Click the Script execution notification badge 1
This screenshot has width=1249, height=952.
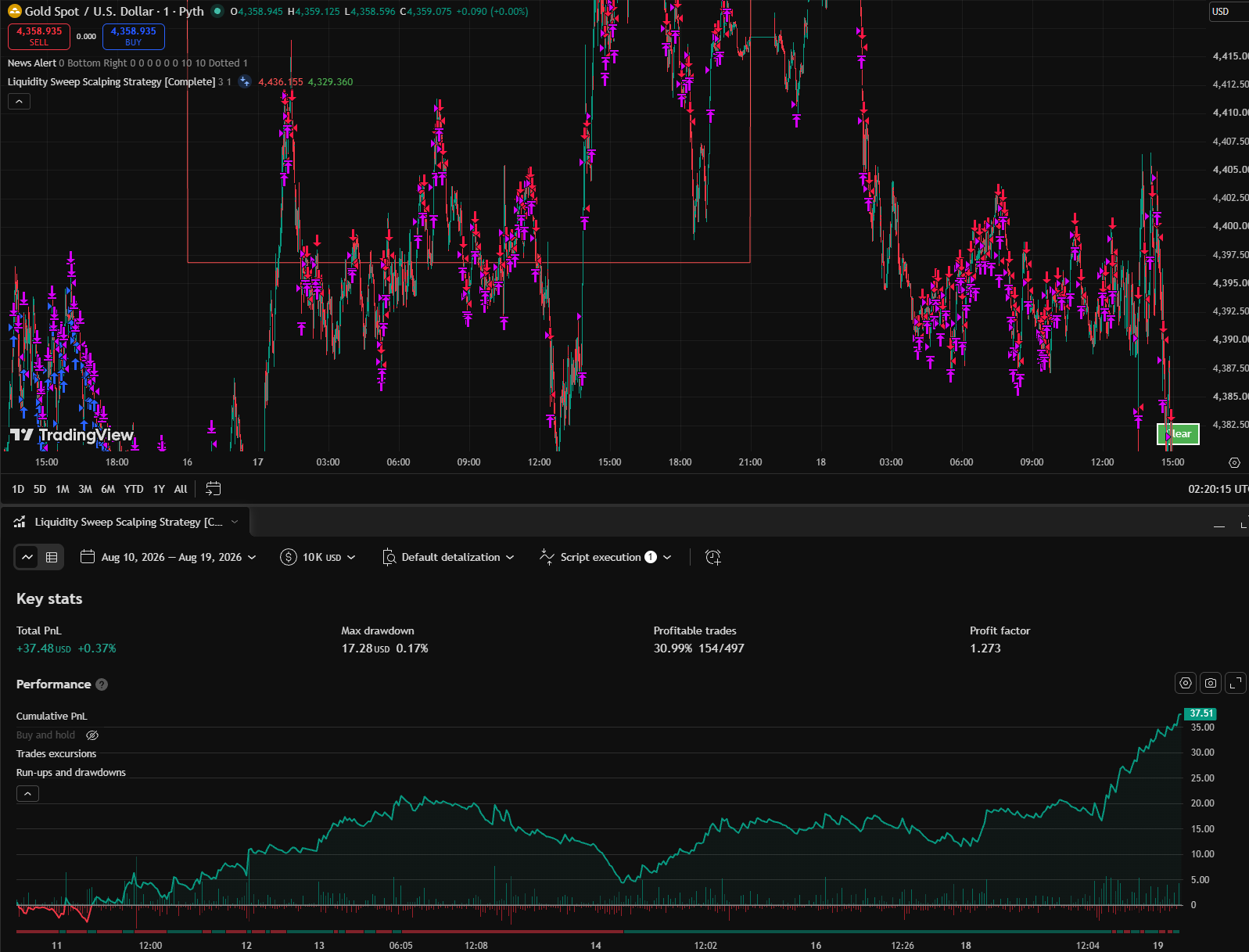click(651, 557)
